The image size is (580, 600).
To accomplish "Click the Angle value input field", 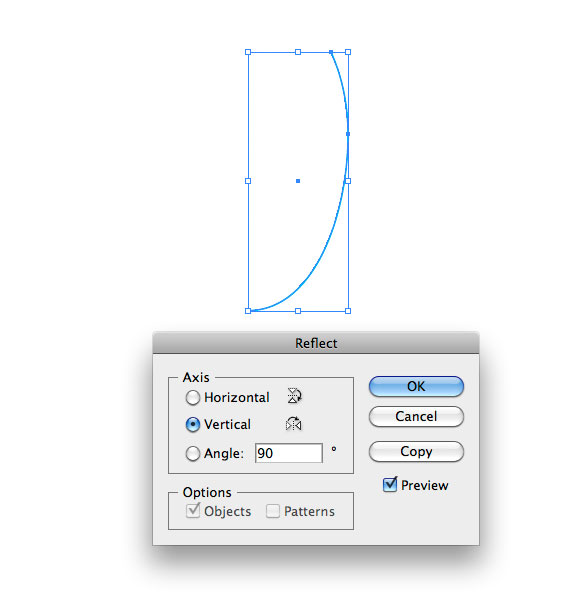I will pyautogui.click(x=289, y=453).
